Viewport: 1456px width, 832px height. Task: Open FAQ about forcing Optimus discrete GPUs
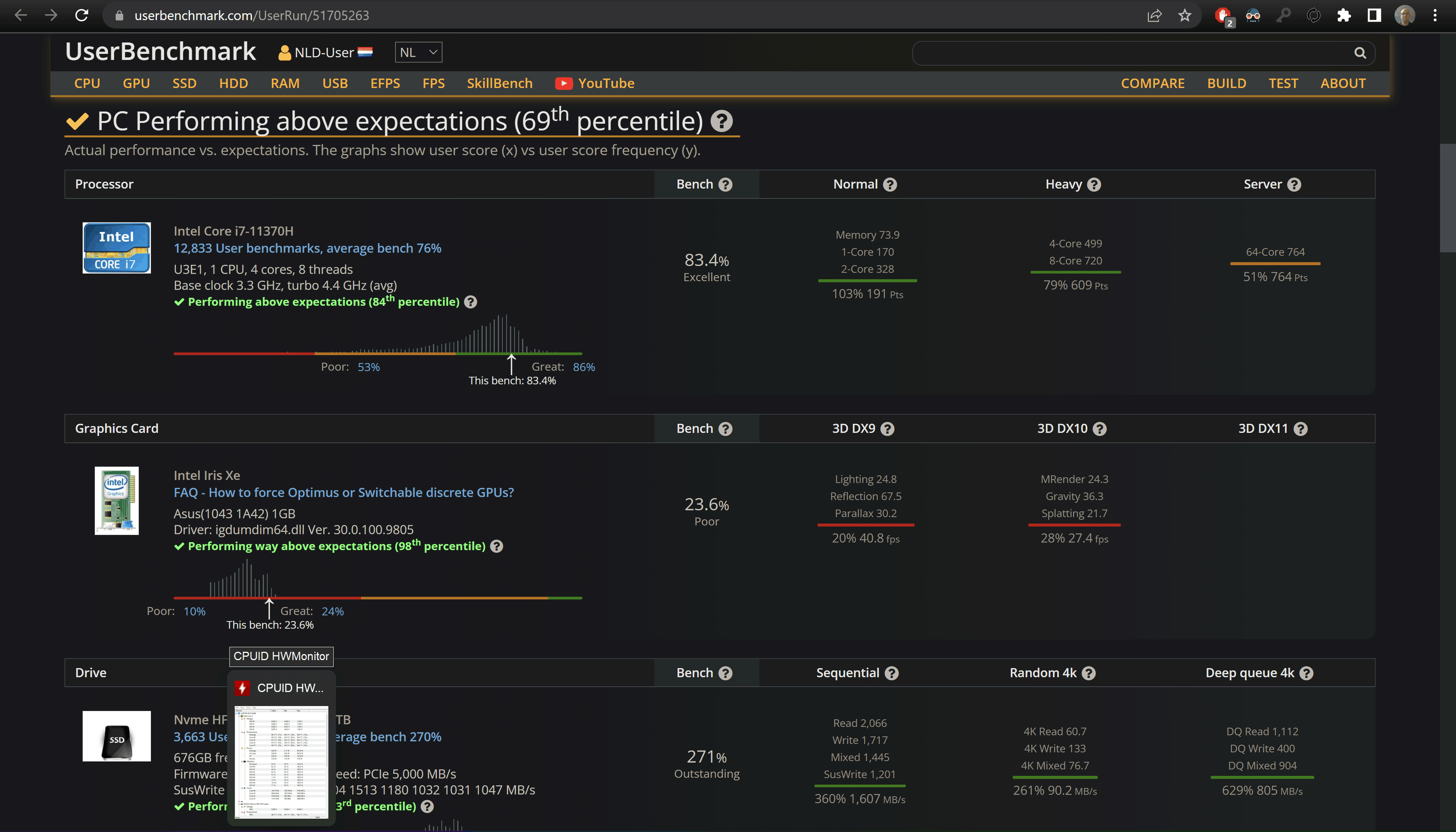pyautogui.click(x=344, y=492)
